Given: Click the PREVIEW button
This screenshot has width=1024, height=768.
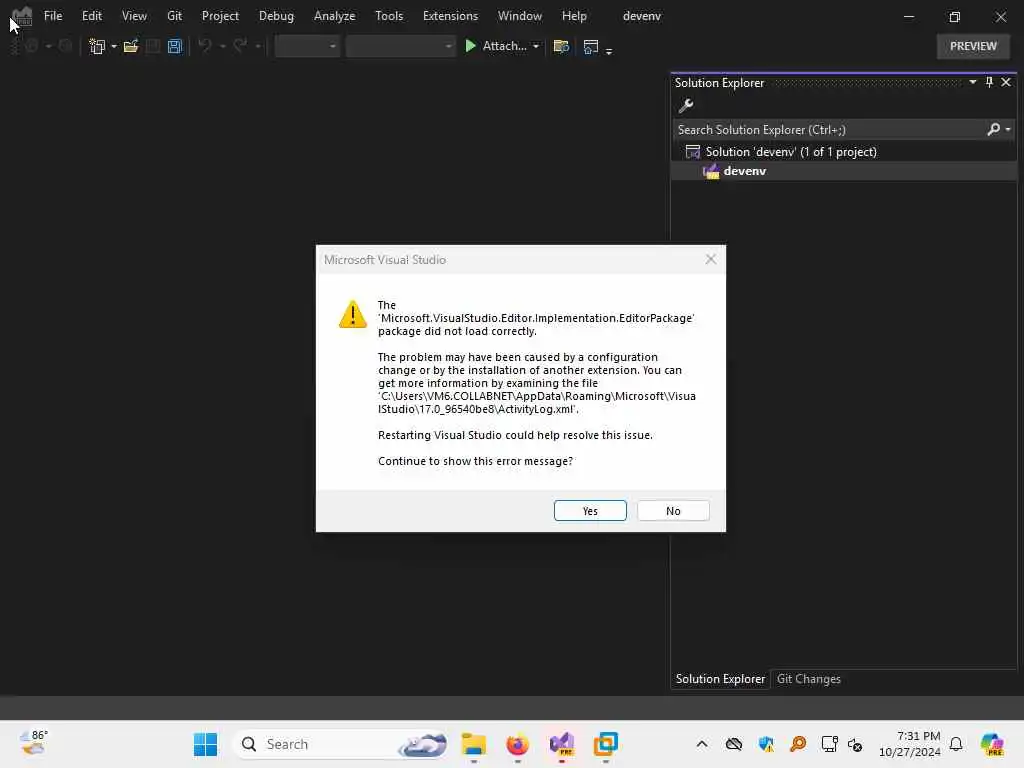Looking at the screenshot, I should click(x=973, y=46).
